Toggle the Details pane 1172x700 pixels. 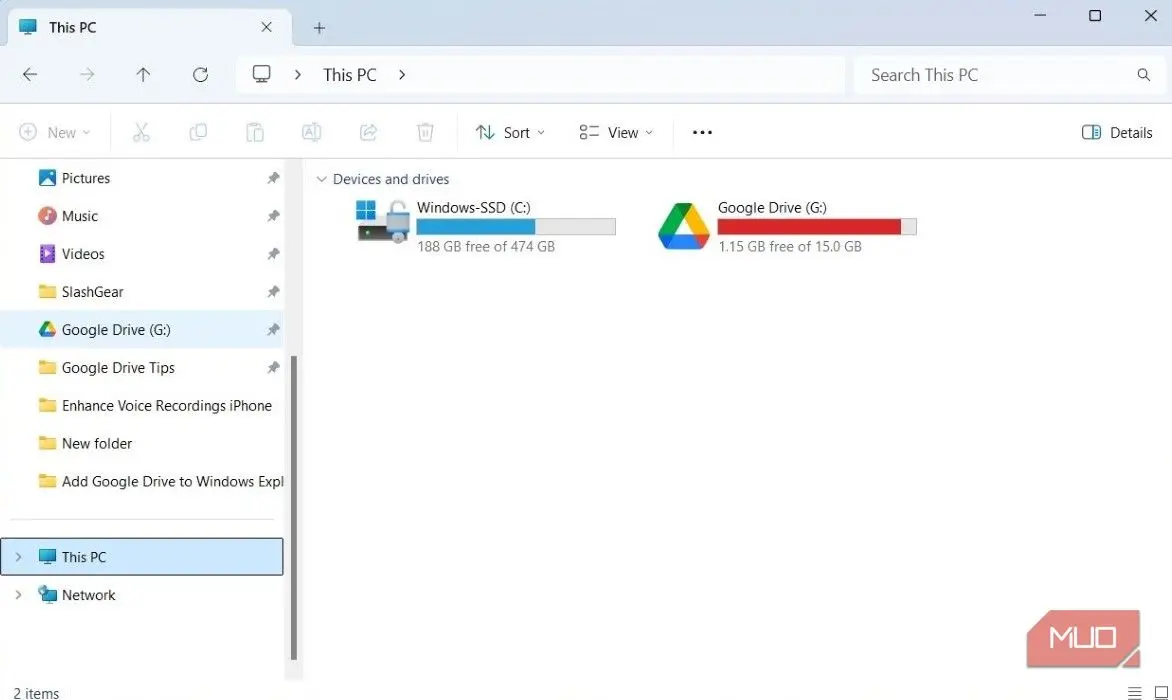1117,132
